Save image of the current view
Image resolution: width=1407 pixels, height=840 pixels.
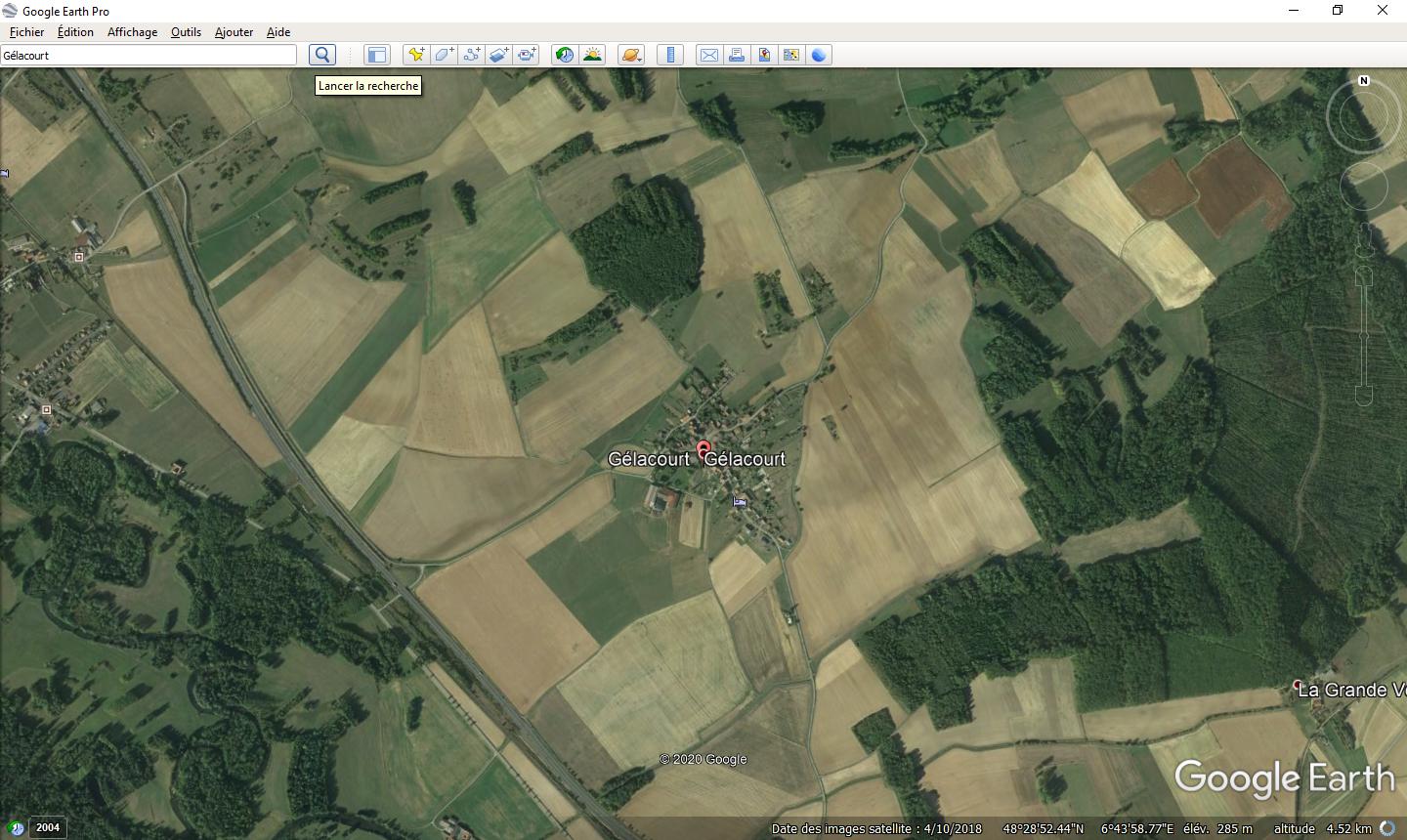764,55
